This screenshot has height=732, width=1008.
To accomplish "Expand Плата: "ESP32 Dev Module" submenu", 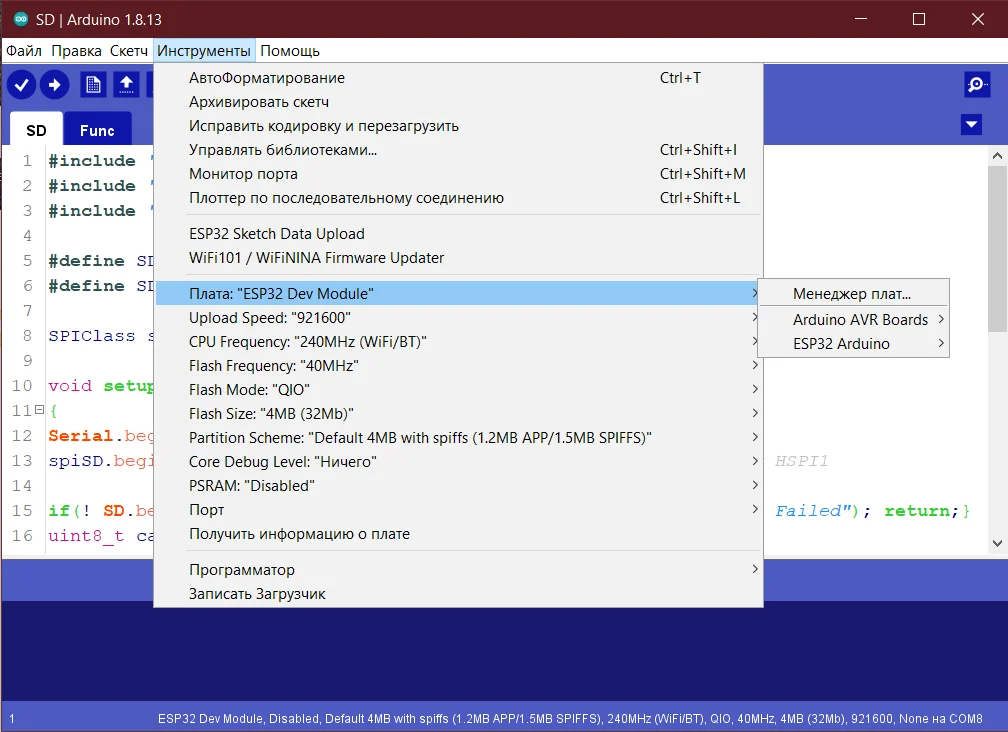I will (459, 294).
